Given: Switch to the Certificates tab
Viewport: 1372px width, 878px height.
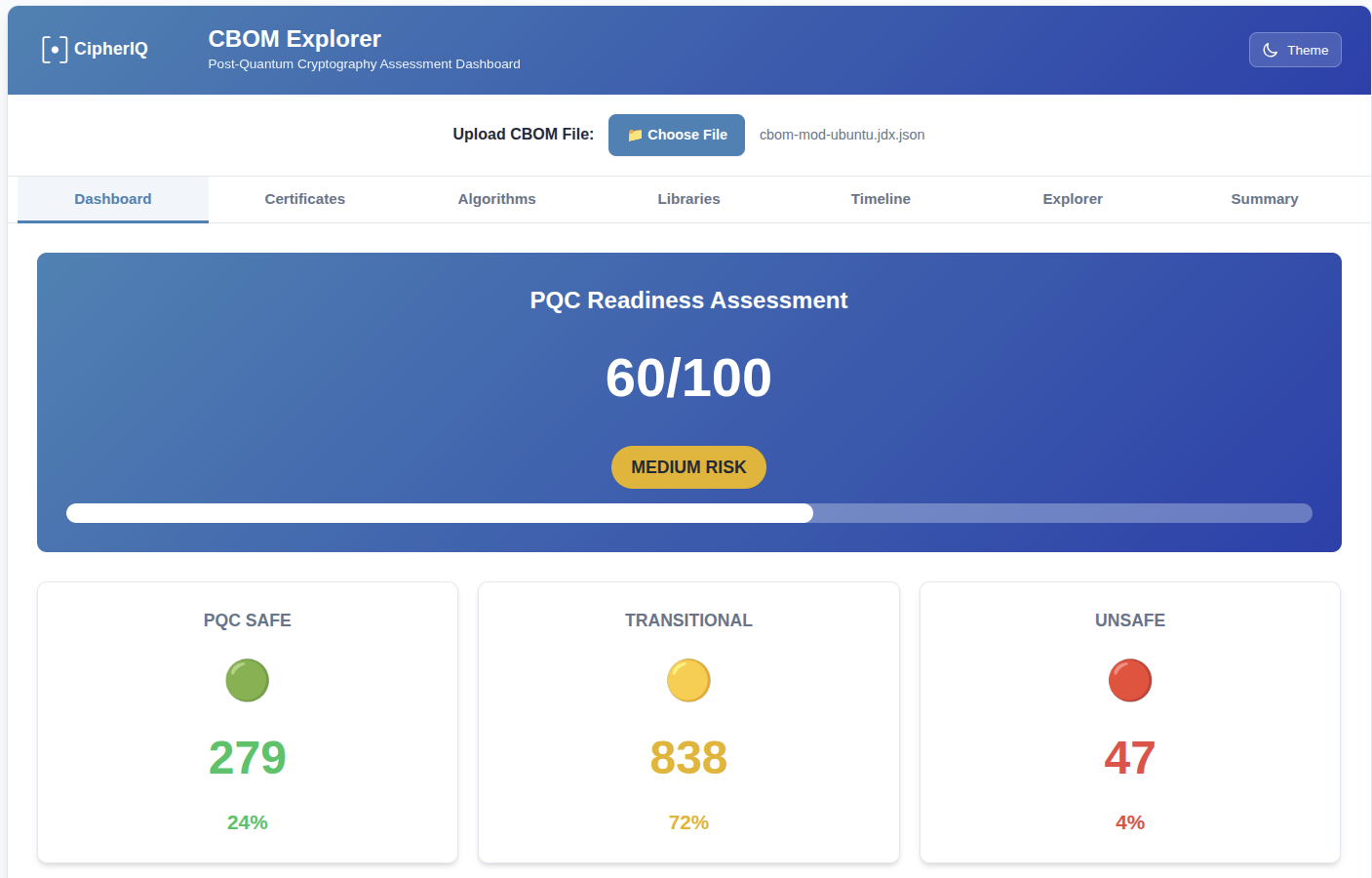Looking at the screenshot, I should pyautogui.click(x=304, y=199).
